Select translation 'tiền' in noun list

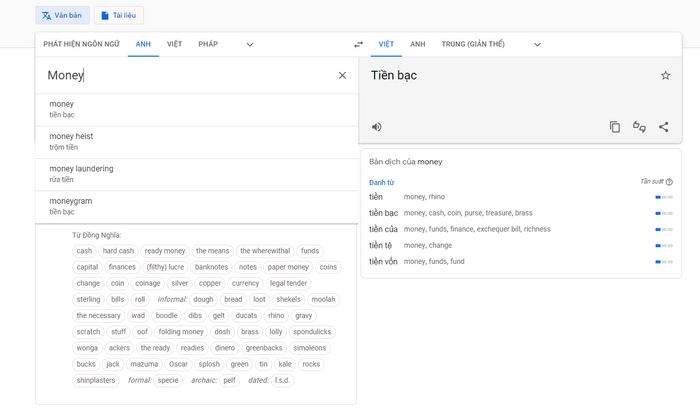tap(376, 197)
